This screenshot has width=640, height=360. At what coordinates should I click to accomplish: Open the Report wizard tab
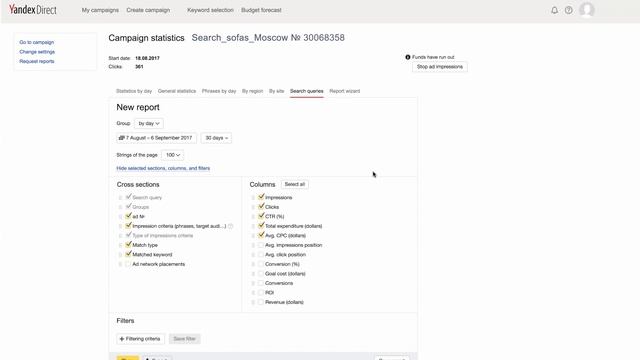point(344,91)
